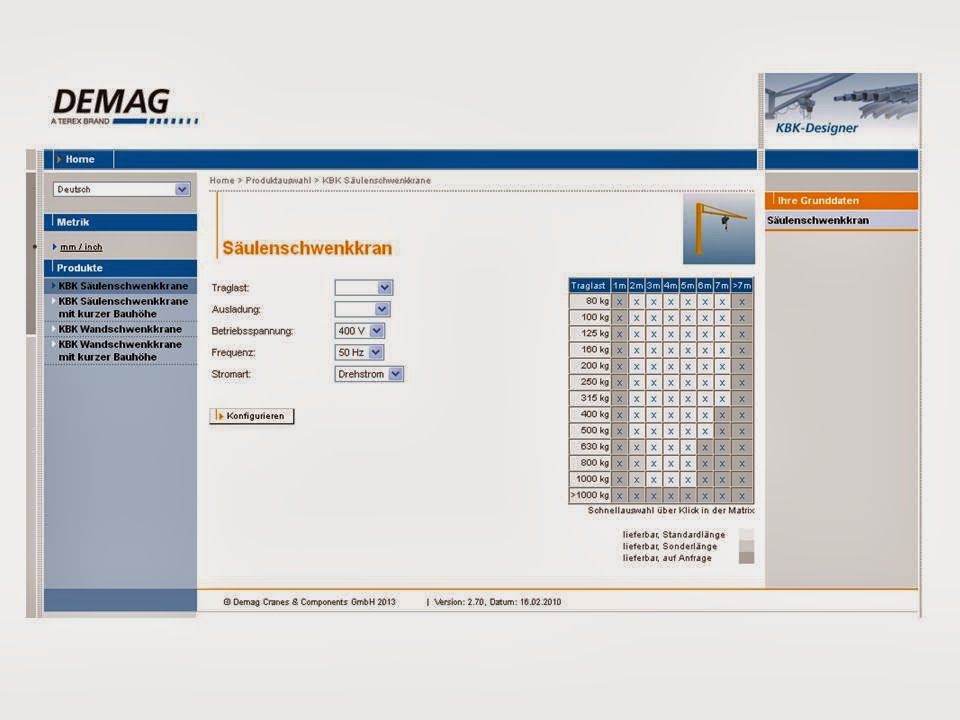
Task: Open KBK Wandschwenkkrane product entry
Action: (x=120, y=329)
